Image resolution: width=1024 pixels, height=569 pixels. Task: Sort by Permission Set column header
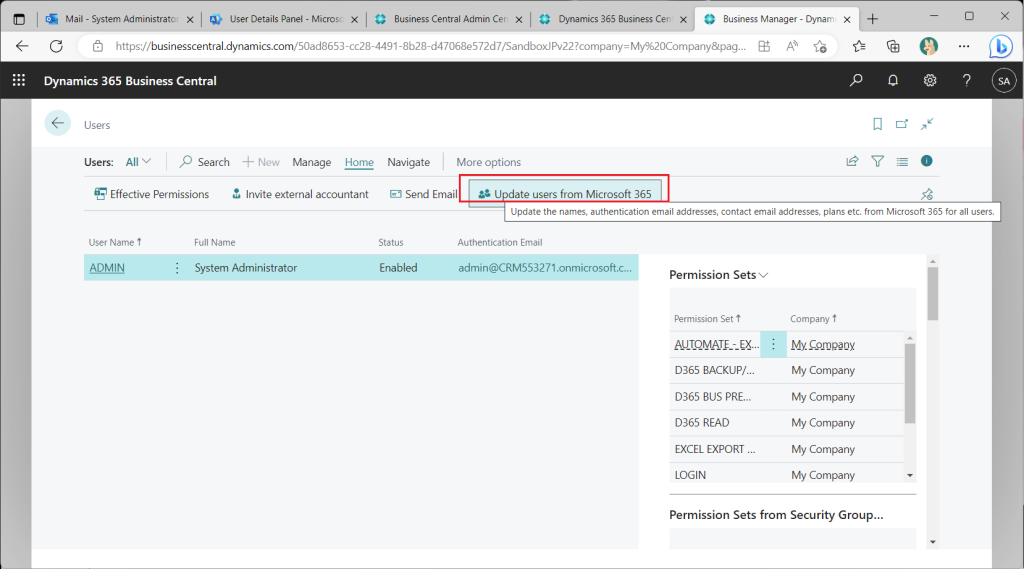tap(707, 319)
